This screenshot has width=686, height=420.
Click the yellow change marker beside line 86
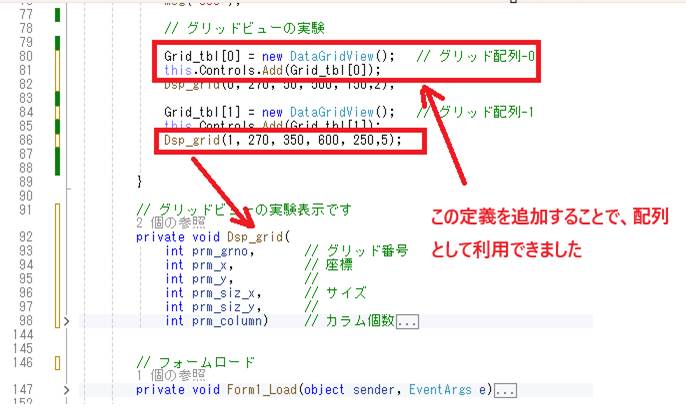pos(58,140)
